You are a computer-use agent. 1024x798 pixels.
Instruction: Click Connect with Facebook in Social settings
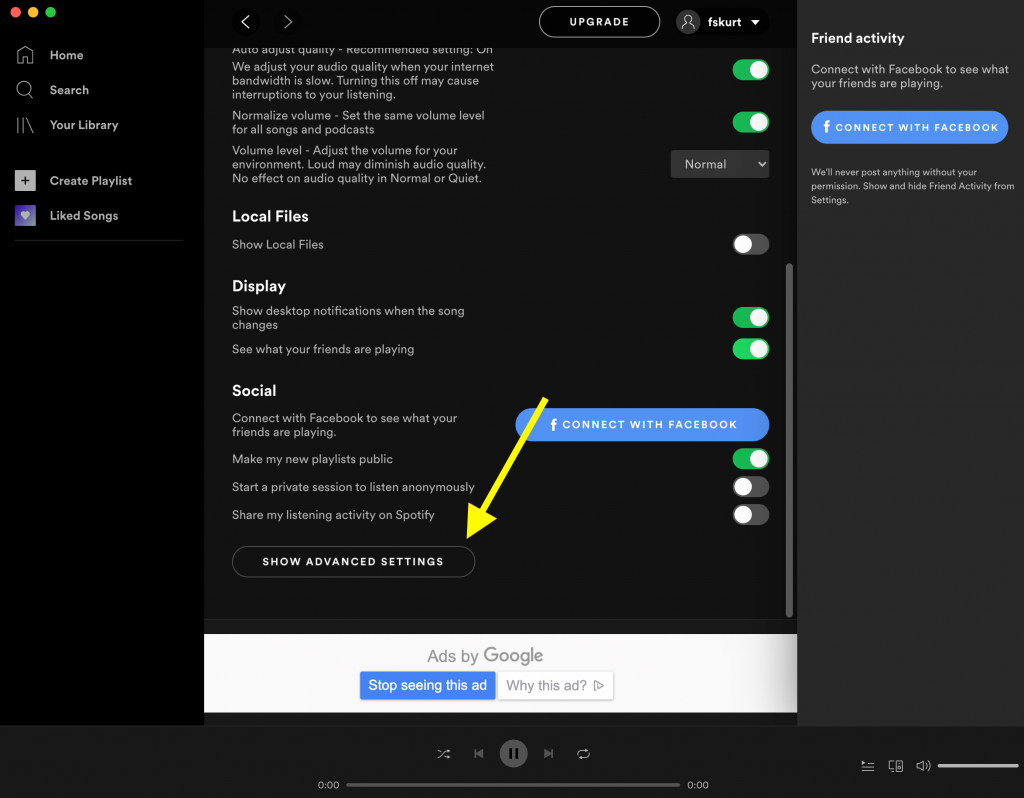coord(642,424)
